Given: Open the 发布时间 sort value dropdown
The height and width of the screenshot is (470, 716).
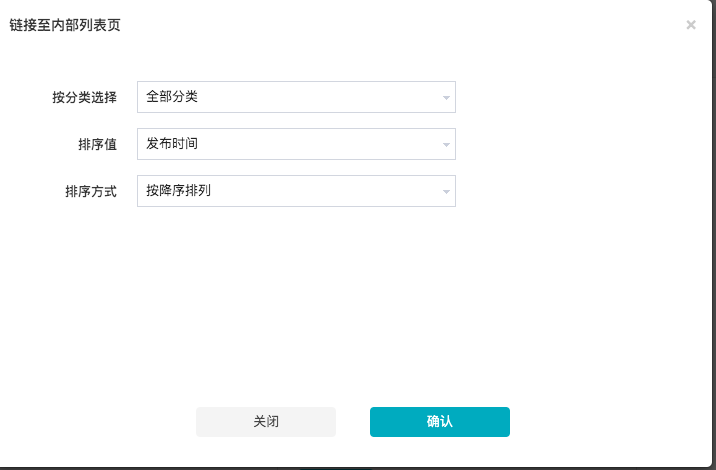Looking at the screenshot, I should pos(296,144).
